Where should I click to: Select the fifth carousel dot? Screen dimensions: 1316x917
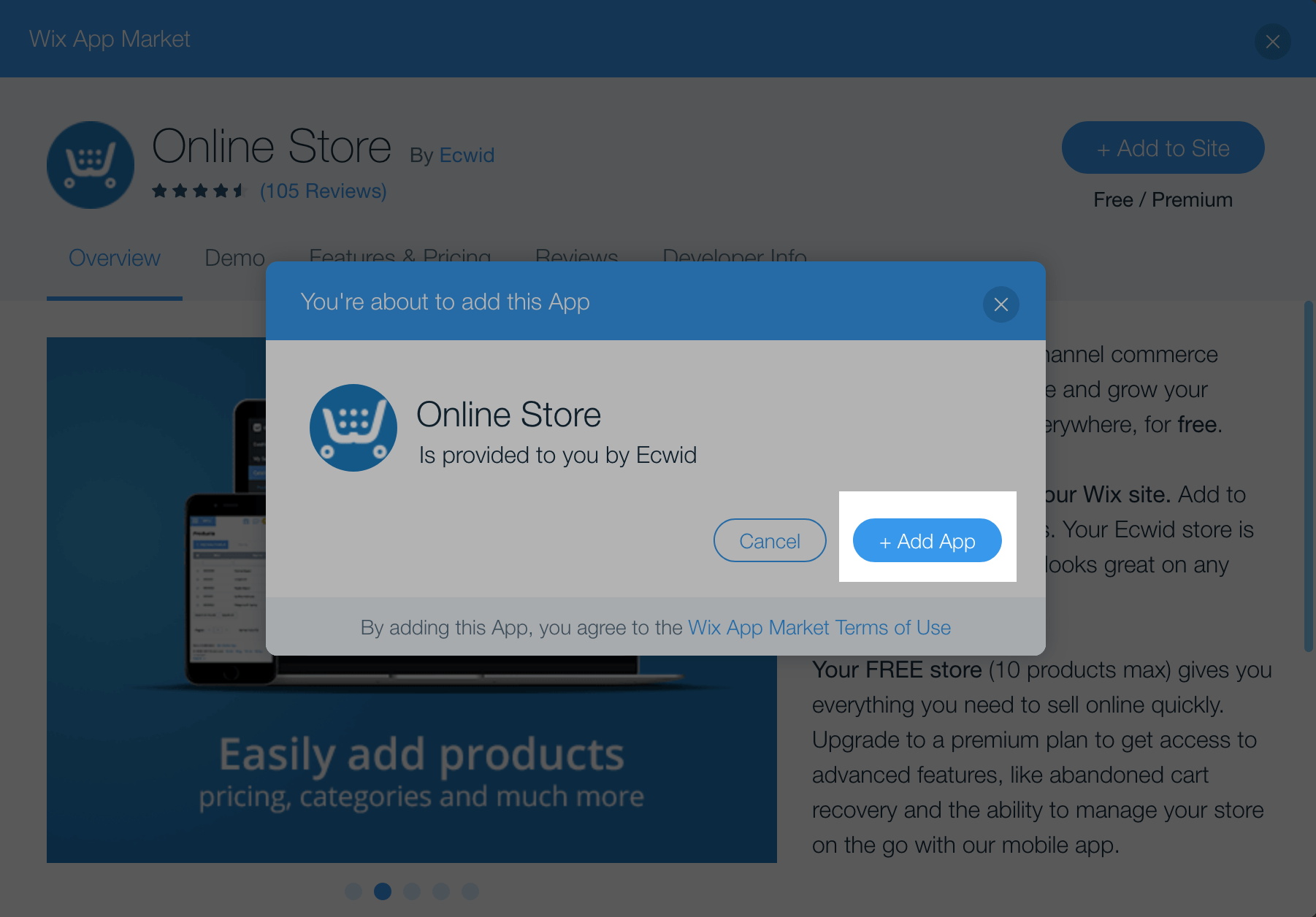click(470, 891)
